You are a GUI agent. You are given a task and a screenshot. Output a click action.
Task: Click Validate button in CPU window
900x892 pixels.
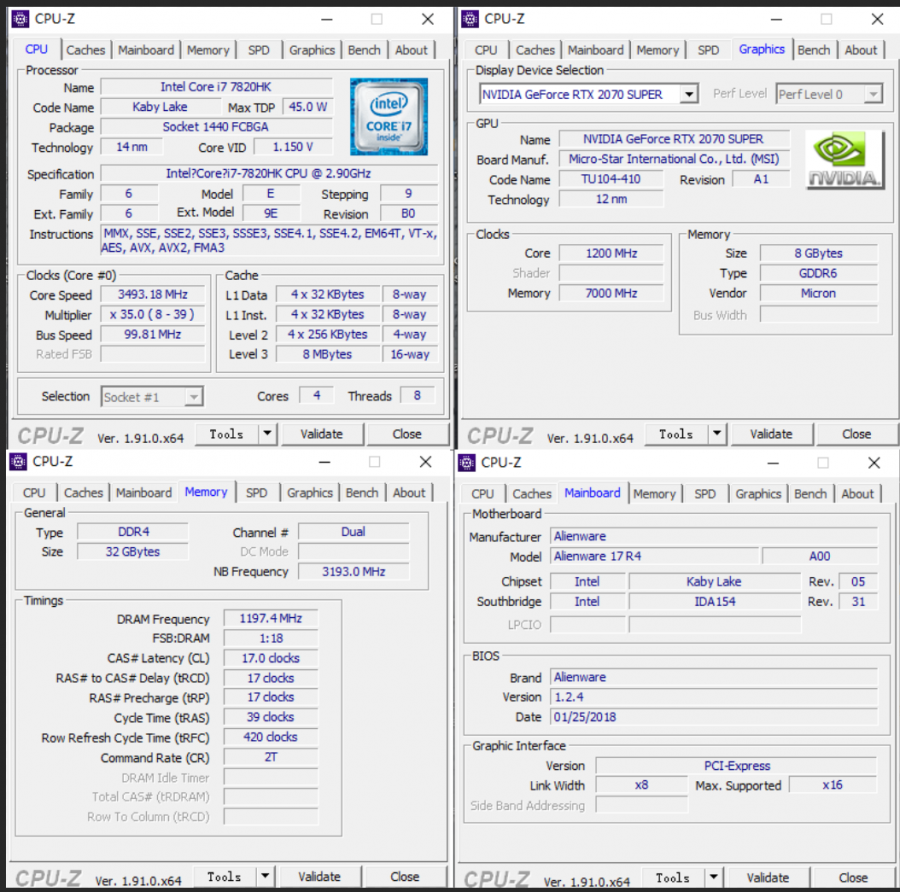[x=322, y=434]
